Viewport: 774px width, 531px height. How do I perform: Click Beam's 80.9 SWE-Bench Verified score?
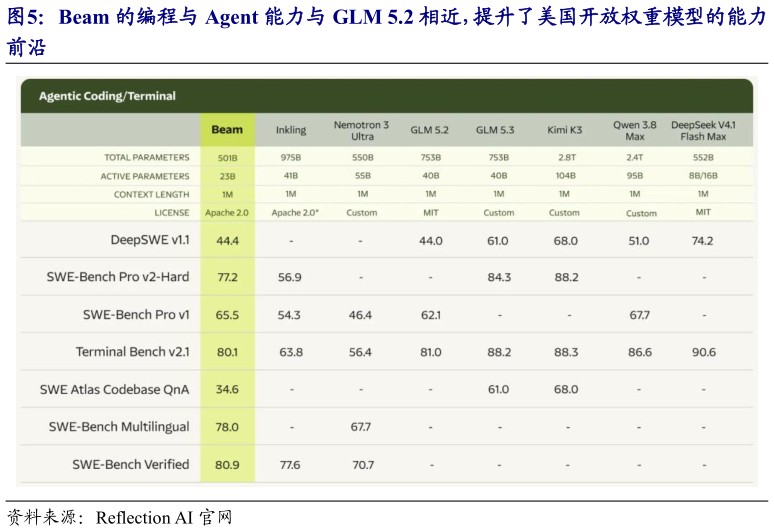click(227, 465)
